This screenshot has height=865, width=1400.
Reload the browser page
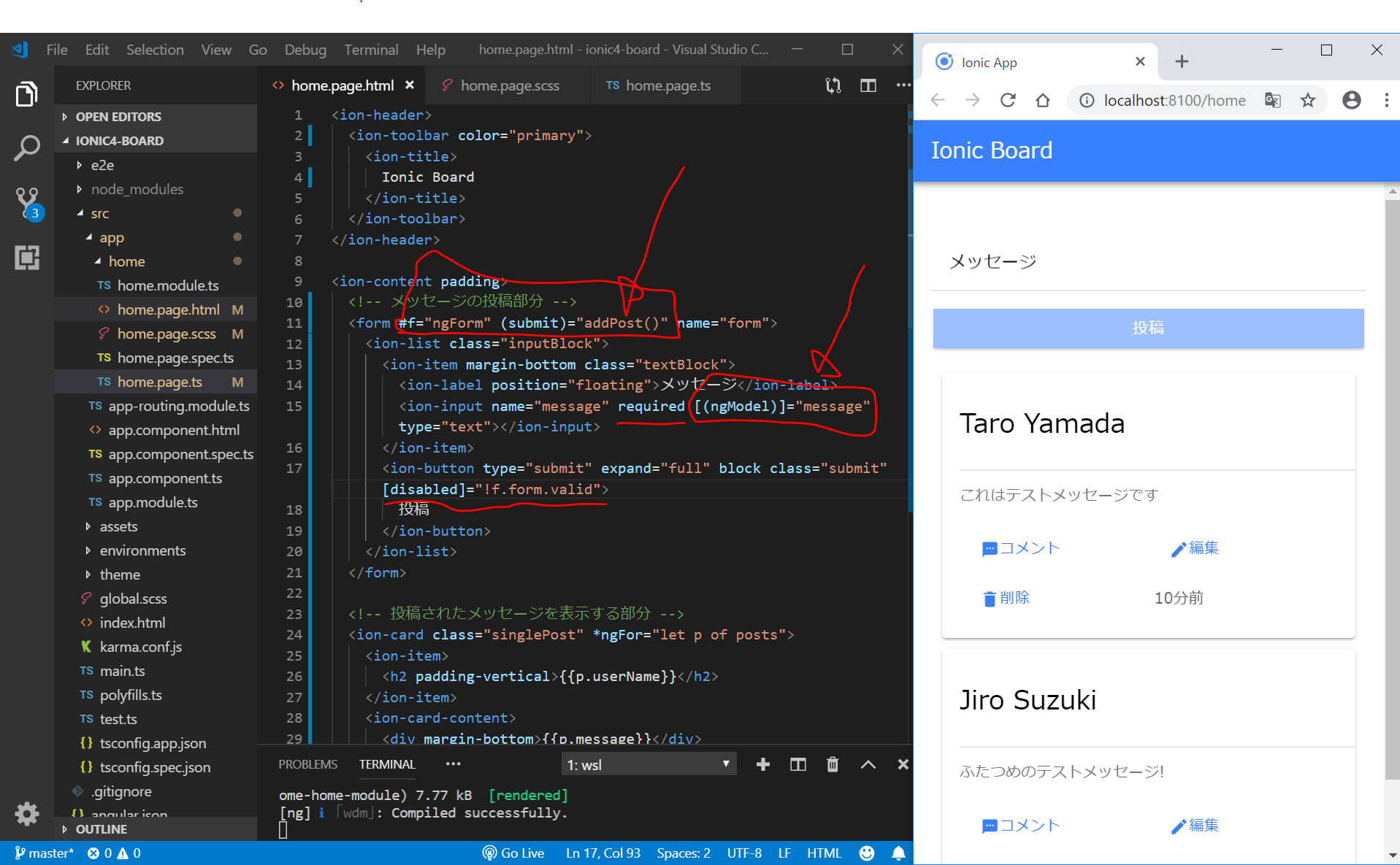pyautogui.click(x=1008, y=100)
